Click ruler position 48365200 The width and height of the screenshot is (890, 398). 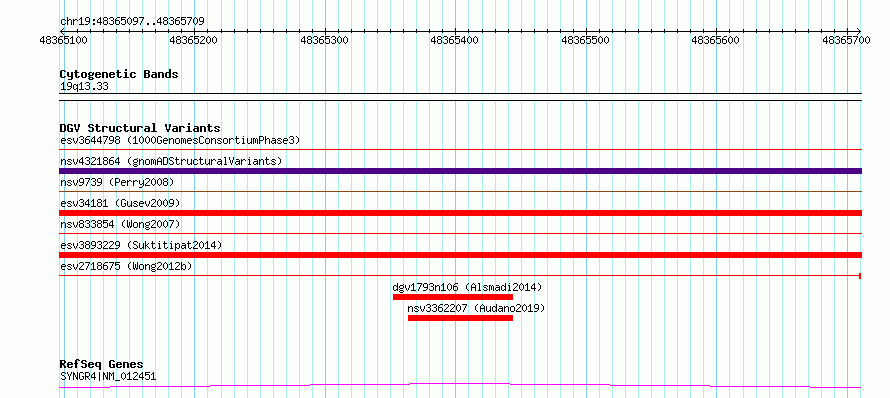(x=194, y=40)
